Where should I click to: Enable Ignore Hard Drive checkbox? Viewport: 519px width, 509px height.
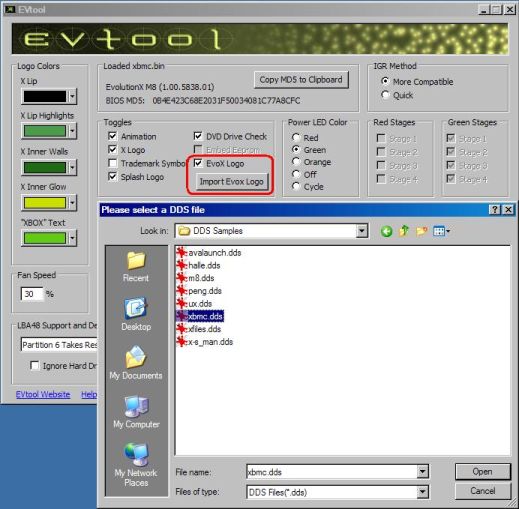[34, 366]
